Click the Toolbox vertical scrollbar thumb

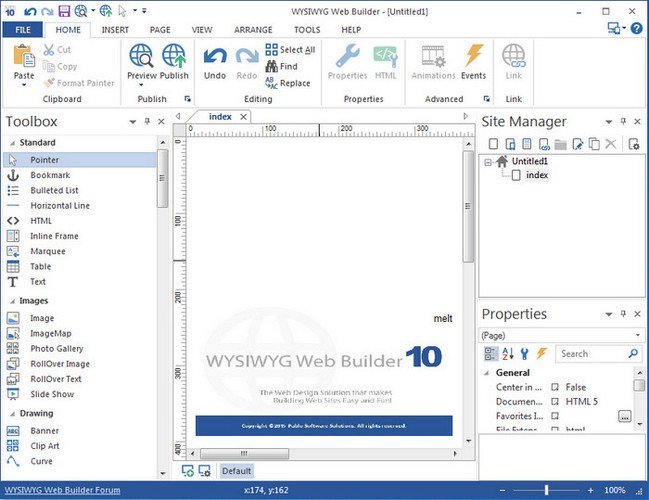pyautogui.click(x=162, y=179)
